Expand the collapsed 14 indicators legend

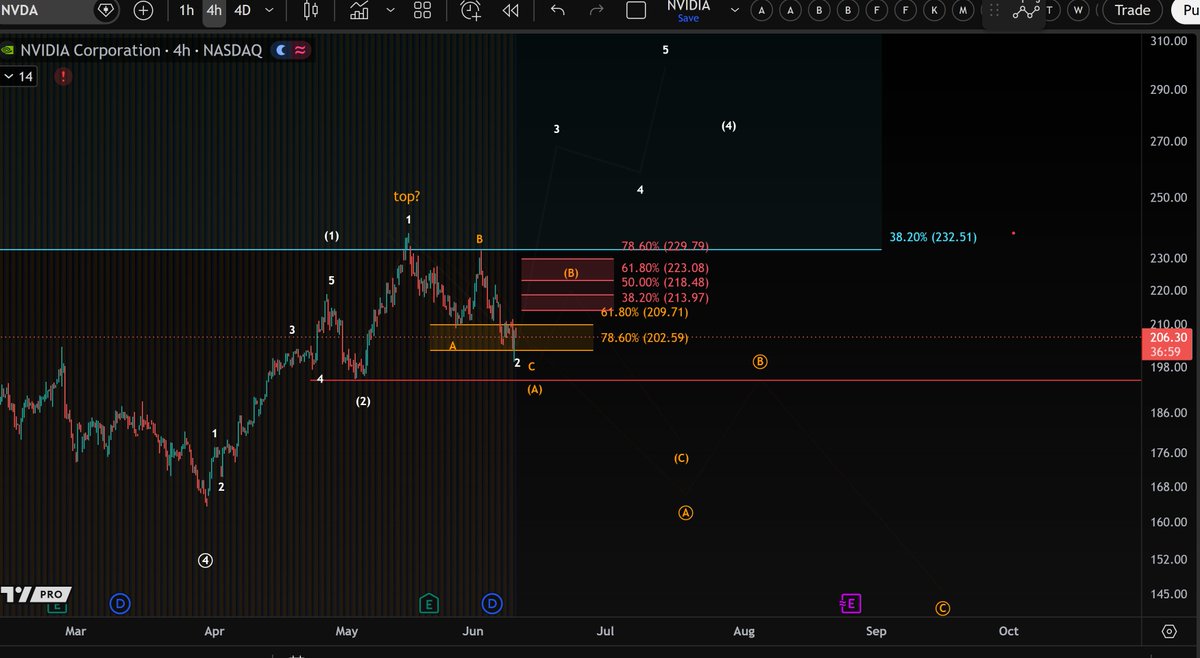pos(19,76)
